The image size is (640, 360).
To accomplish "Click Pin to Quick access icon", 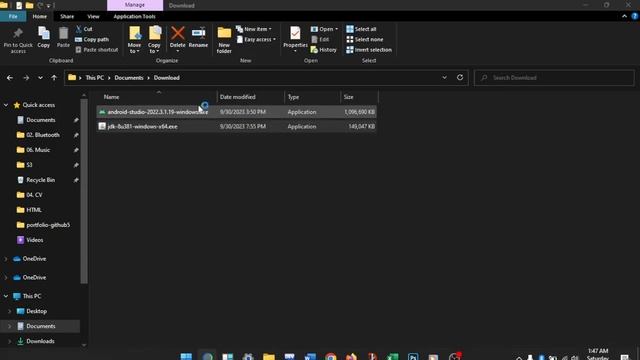I will (18, 34).
